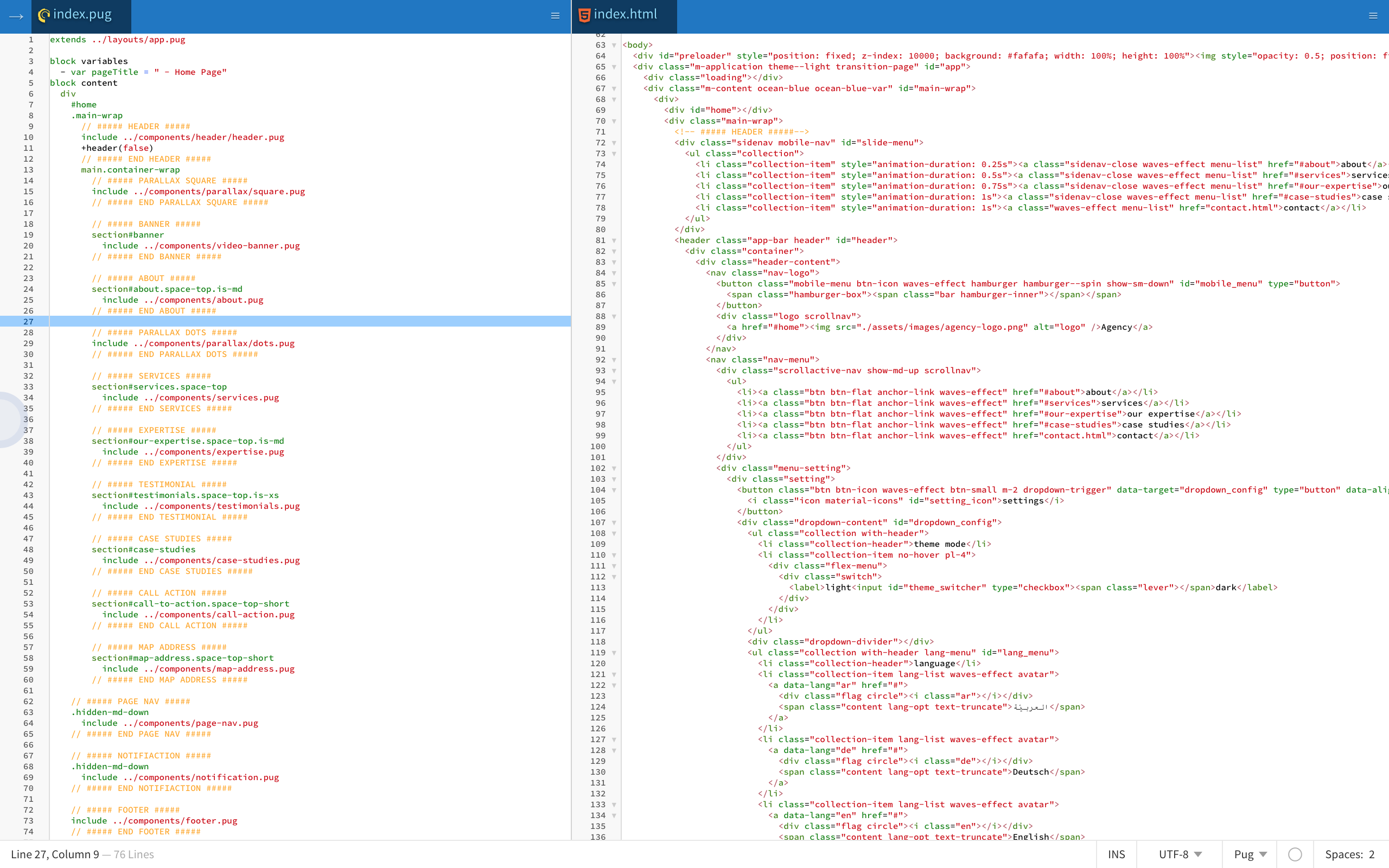The width and height of the screenshot is (1389, 868).
Task: Collapse the data-lang de anchor at line 128
Action: [x=614, y=751]
